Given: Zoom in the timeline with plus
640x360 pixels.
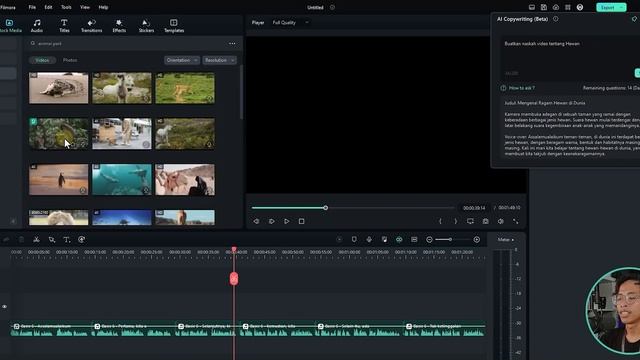Looking at the screenshot, I should pos(476,240).
